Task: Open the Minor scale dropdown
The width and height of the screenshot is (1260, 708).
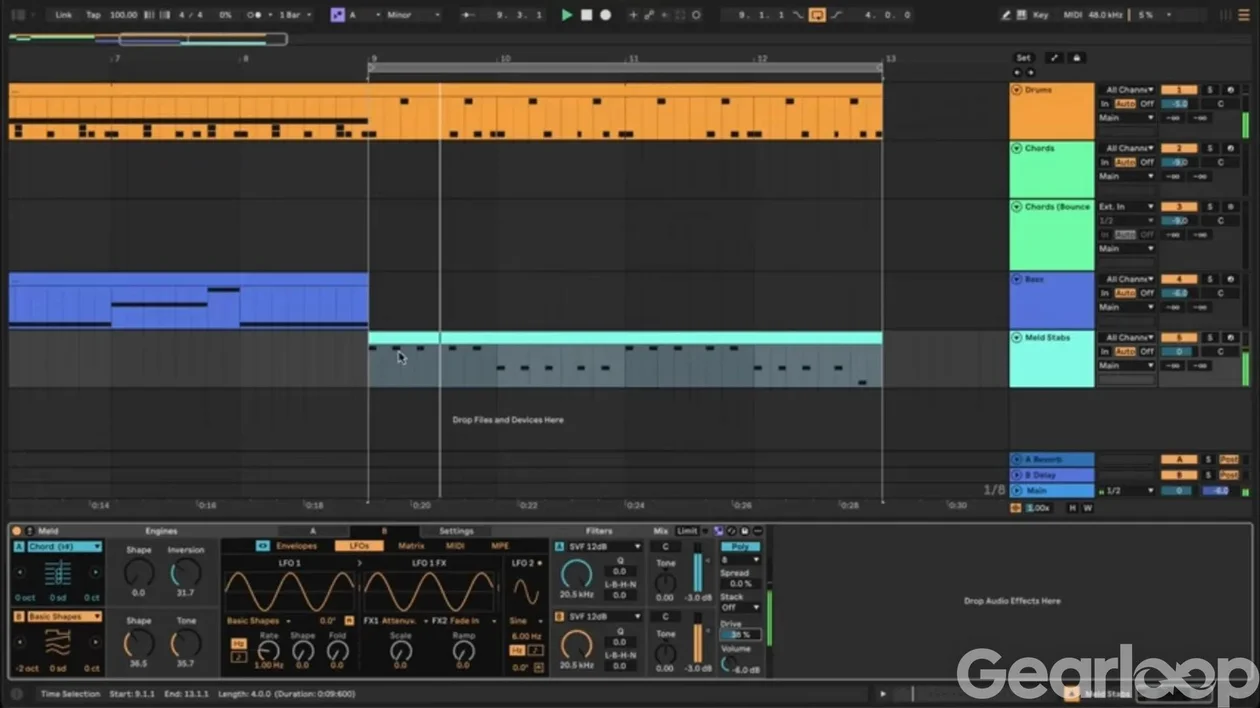Action: pyautogui.click(x=411, y=15)
